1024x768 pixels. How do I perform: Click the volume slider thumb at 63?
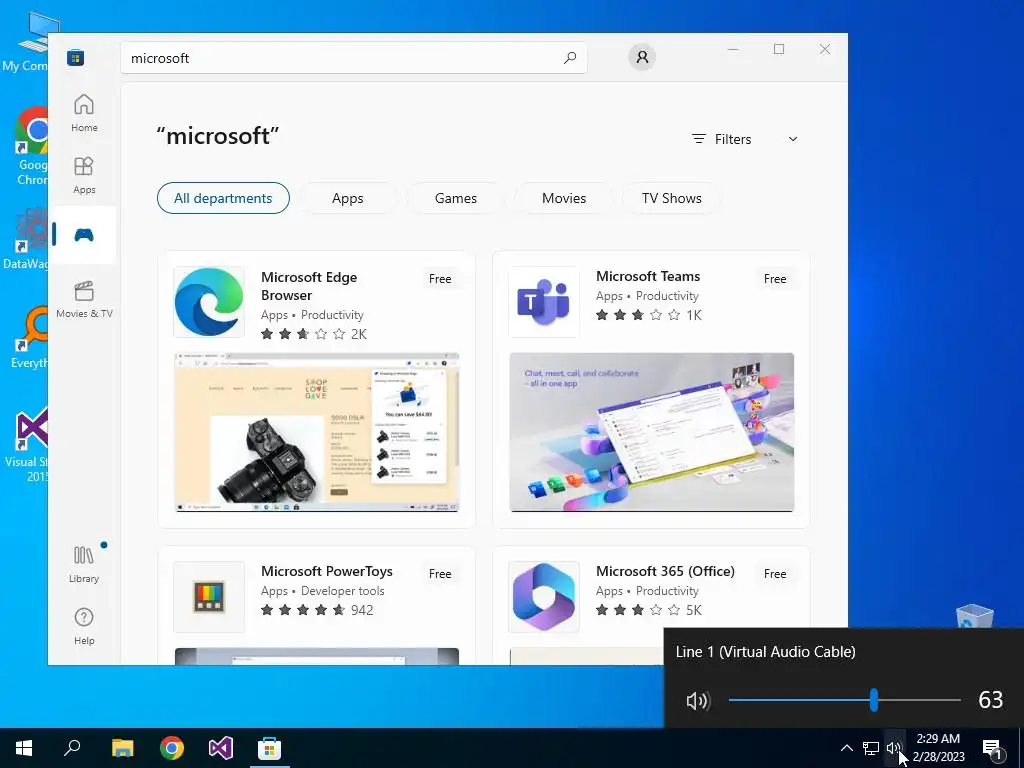[x=874, y=700]
